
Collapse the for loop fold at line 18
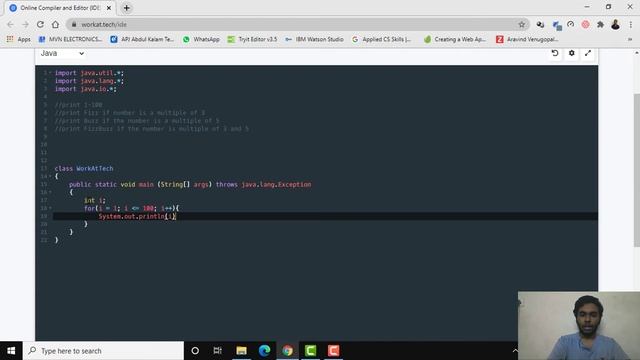(x=50, y=208)
